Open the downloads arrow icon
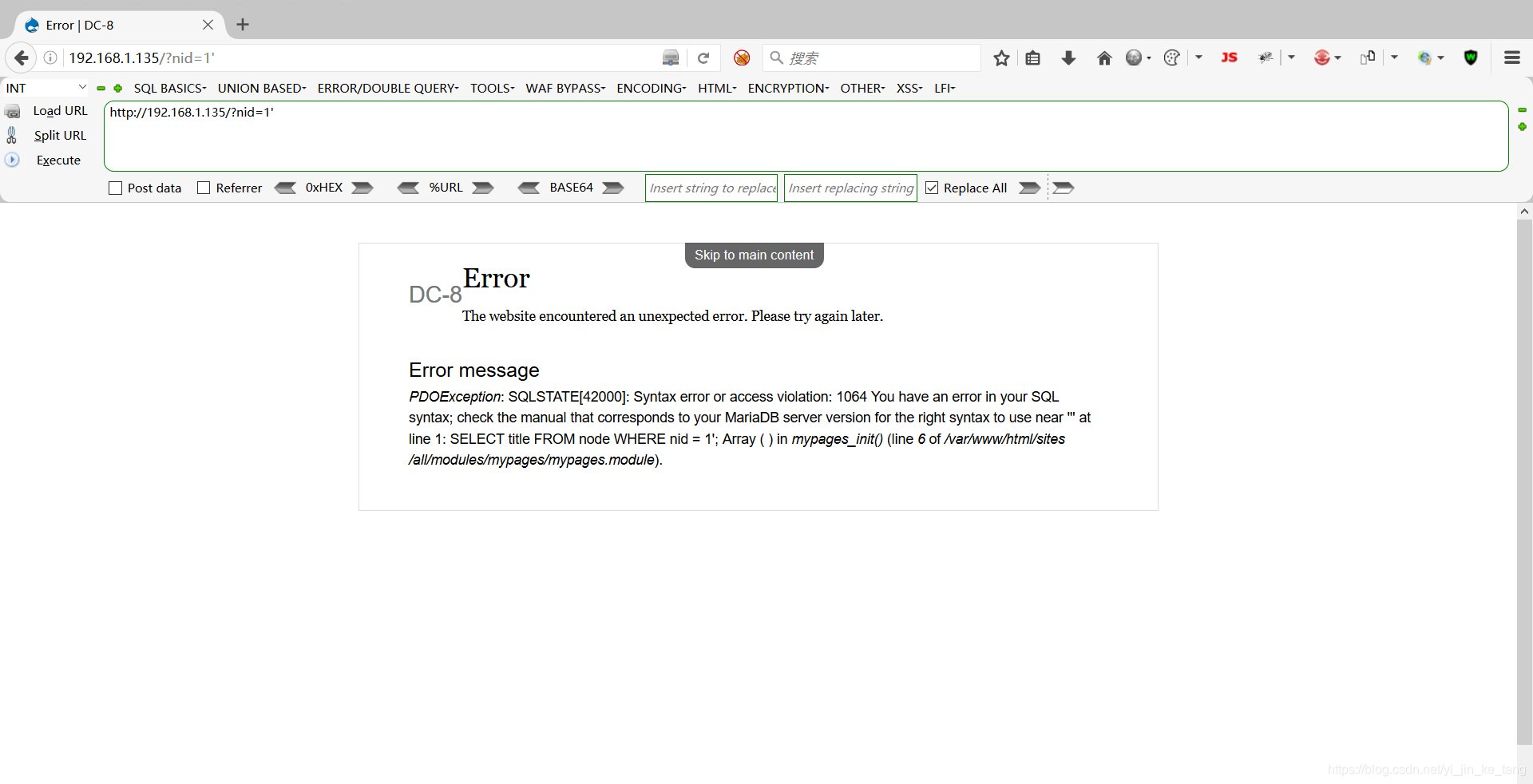The image size is (1533, 784). [x=1068, y=57]
